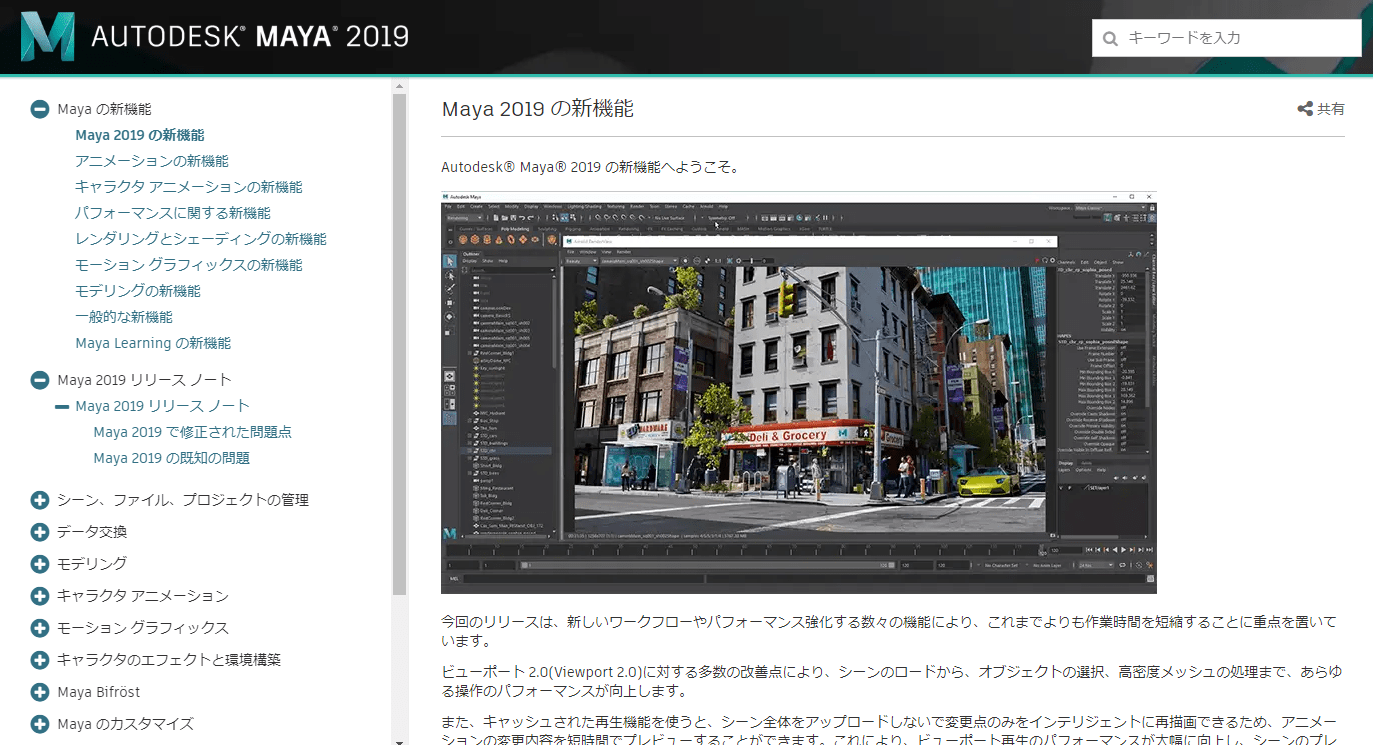Click the AUTODESK MAYA 2019 header title
Screen dimensions: 1373x745
pyautogui.click(x=250, y=37)
